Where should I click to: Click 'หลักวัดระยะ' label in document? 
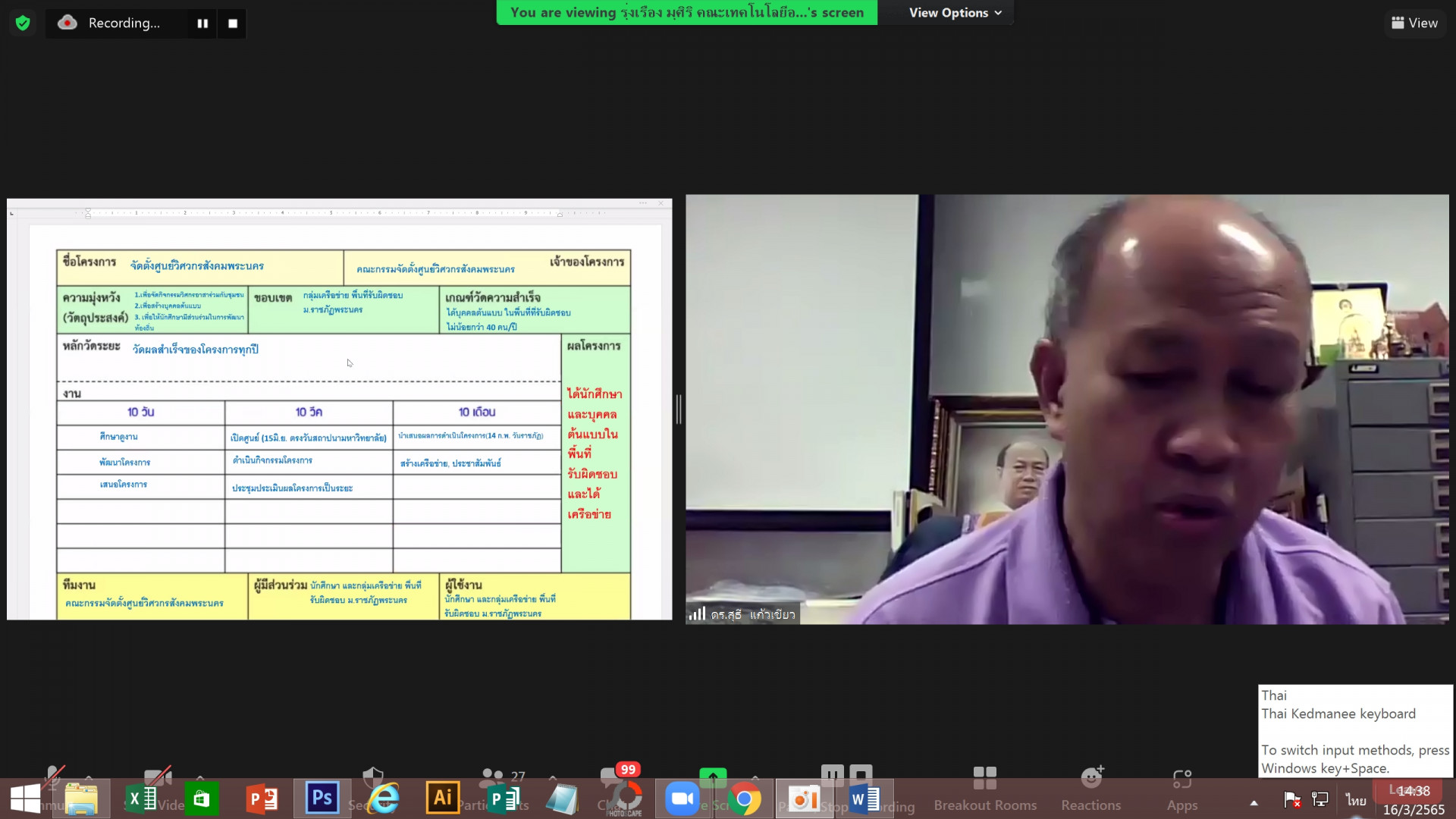91,346
